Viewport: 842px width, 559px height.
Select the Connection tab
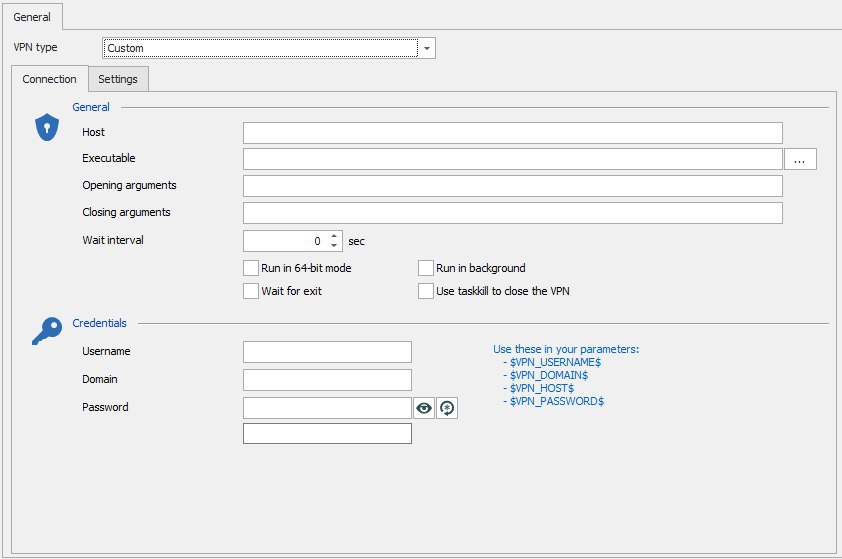pyautogui.click(x=49, y=79)
